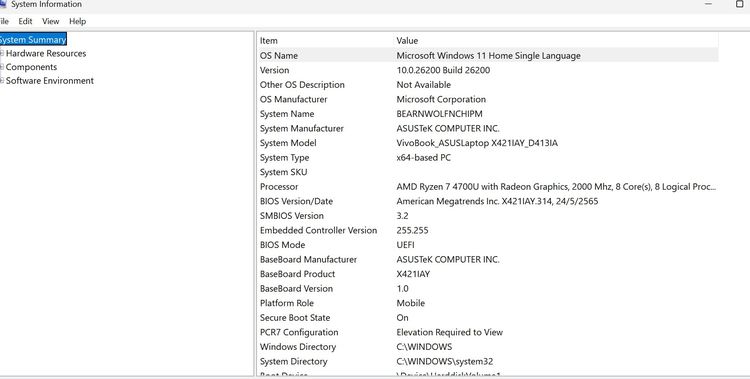Screen dimensions: 750x379
Task: Select the BIOS Mode row label
Action: pos(282,245)
